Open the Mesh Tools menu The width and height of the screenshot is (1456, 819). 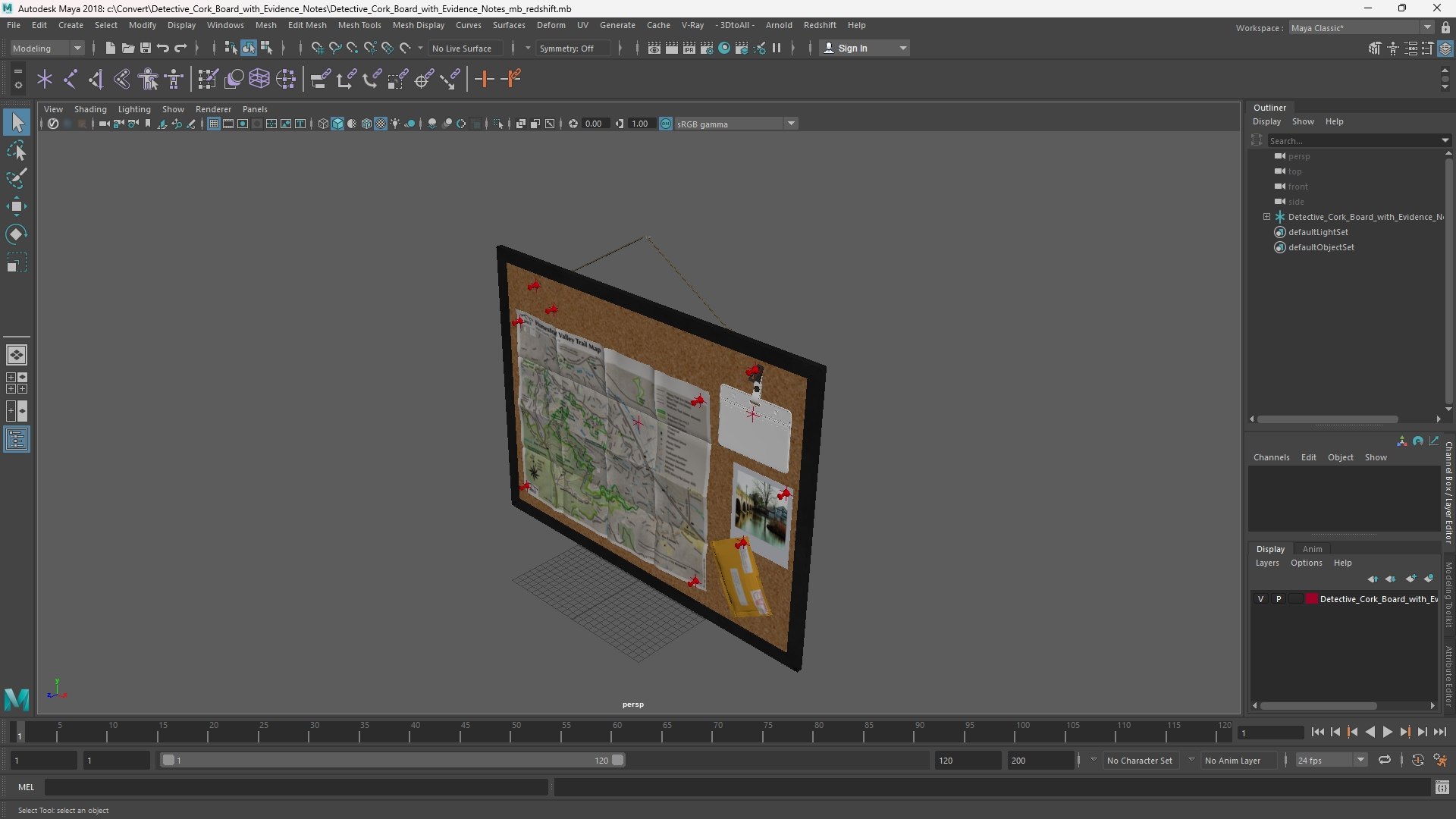tap(359, 25)
